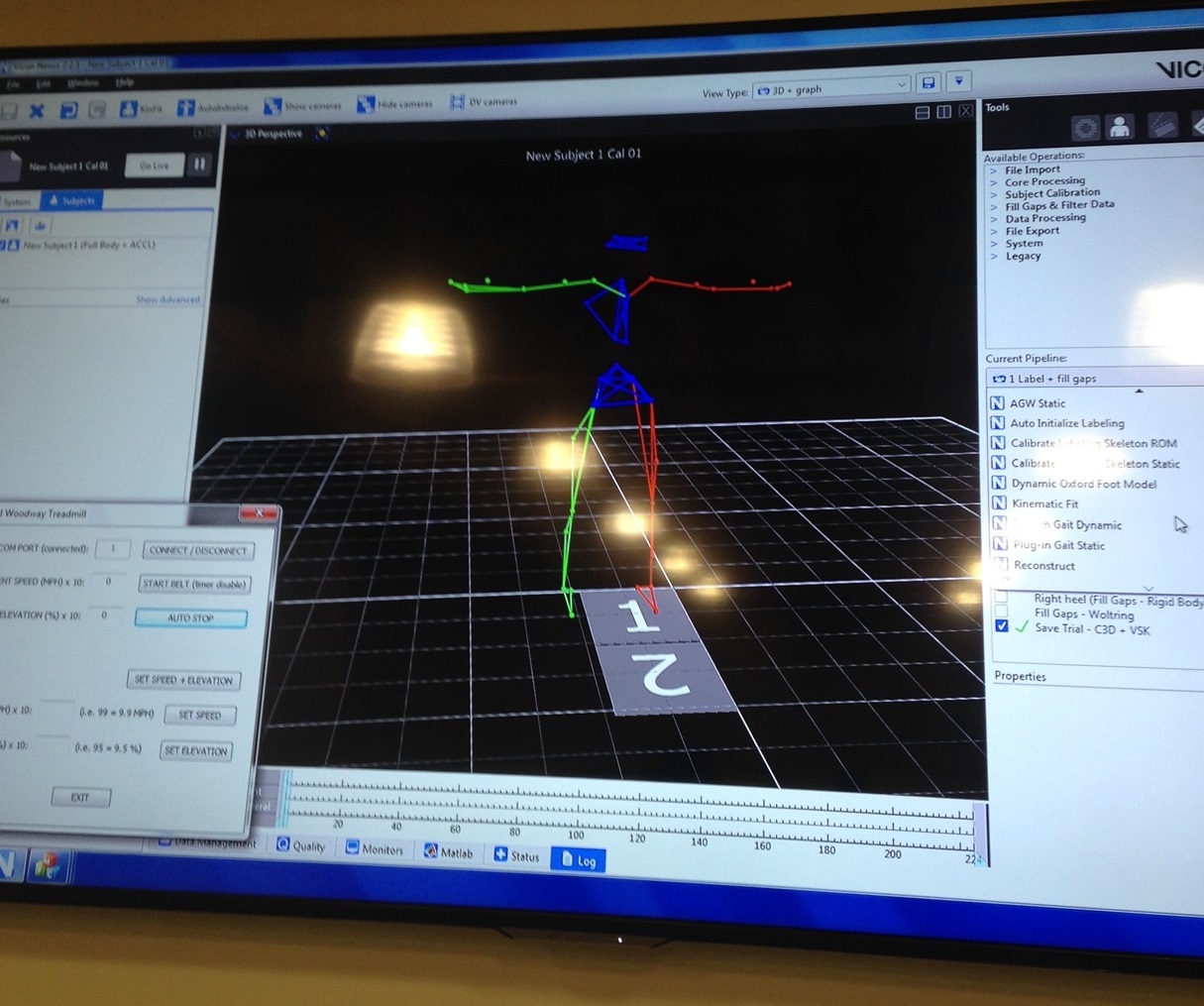
Task: Click the Hide cameras toolbar icon
Action: 366,104
